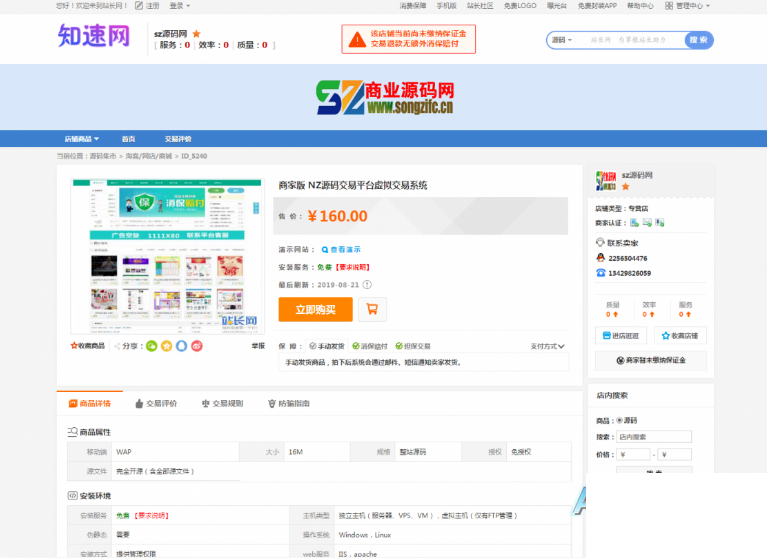
Task: Click the QQ penguin contact icon
Action: (600, 258)
